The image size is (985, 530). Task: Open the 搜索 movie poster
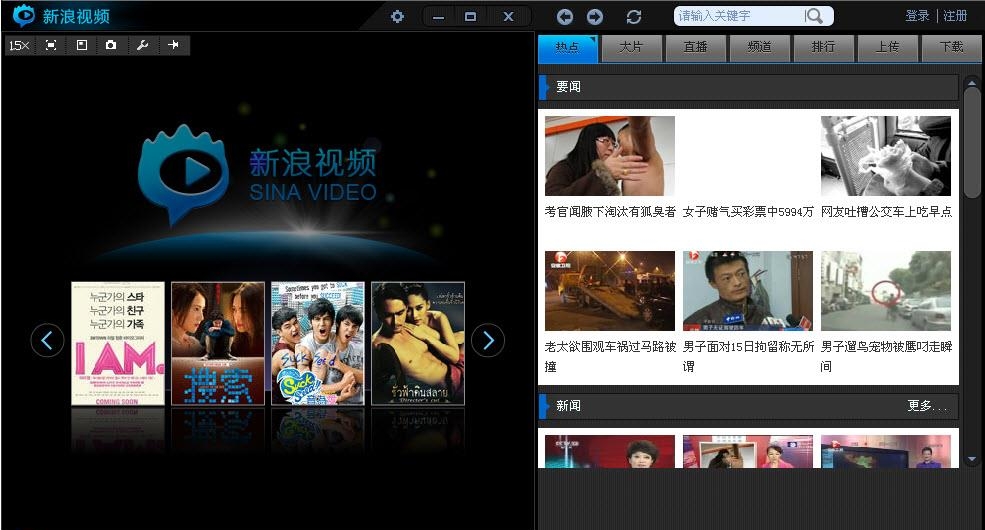pyautogui.click(x=218, y=343)
